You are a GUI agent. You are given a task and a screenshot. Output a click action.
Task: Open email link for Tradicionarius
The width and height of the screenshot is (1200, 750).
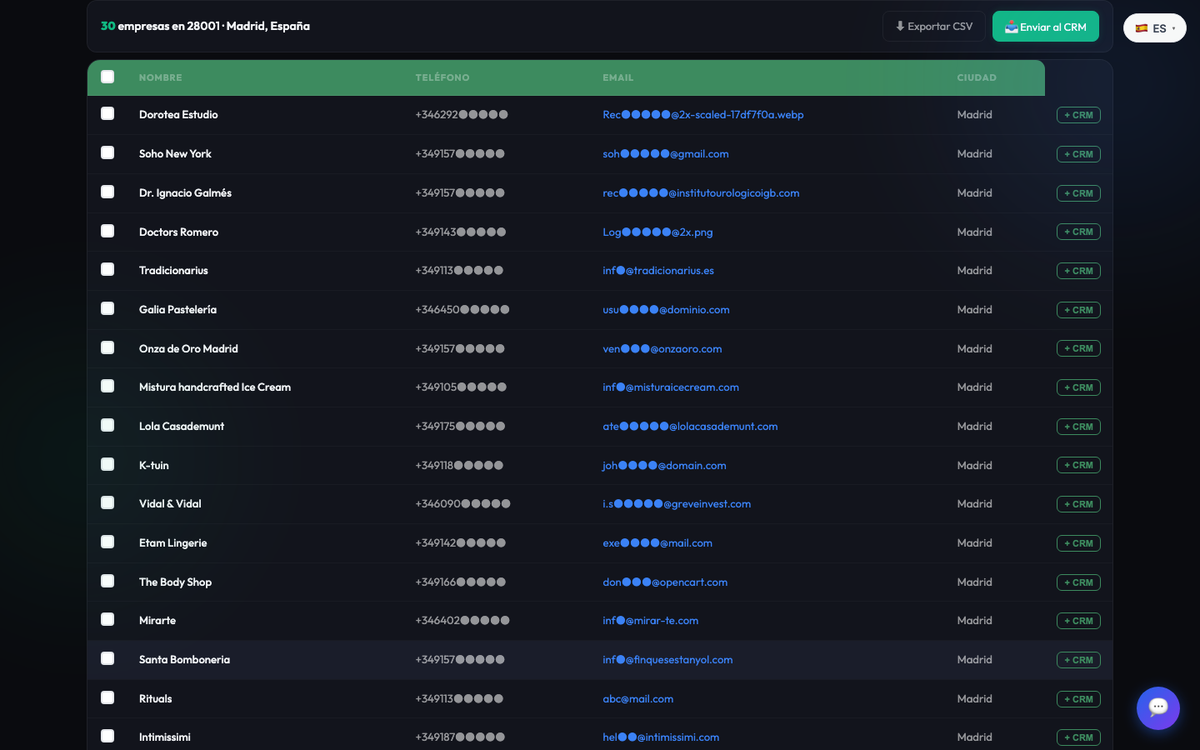(x=658, y=271)
